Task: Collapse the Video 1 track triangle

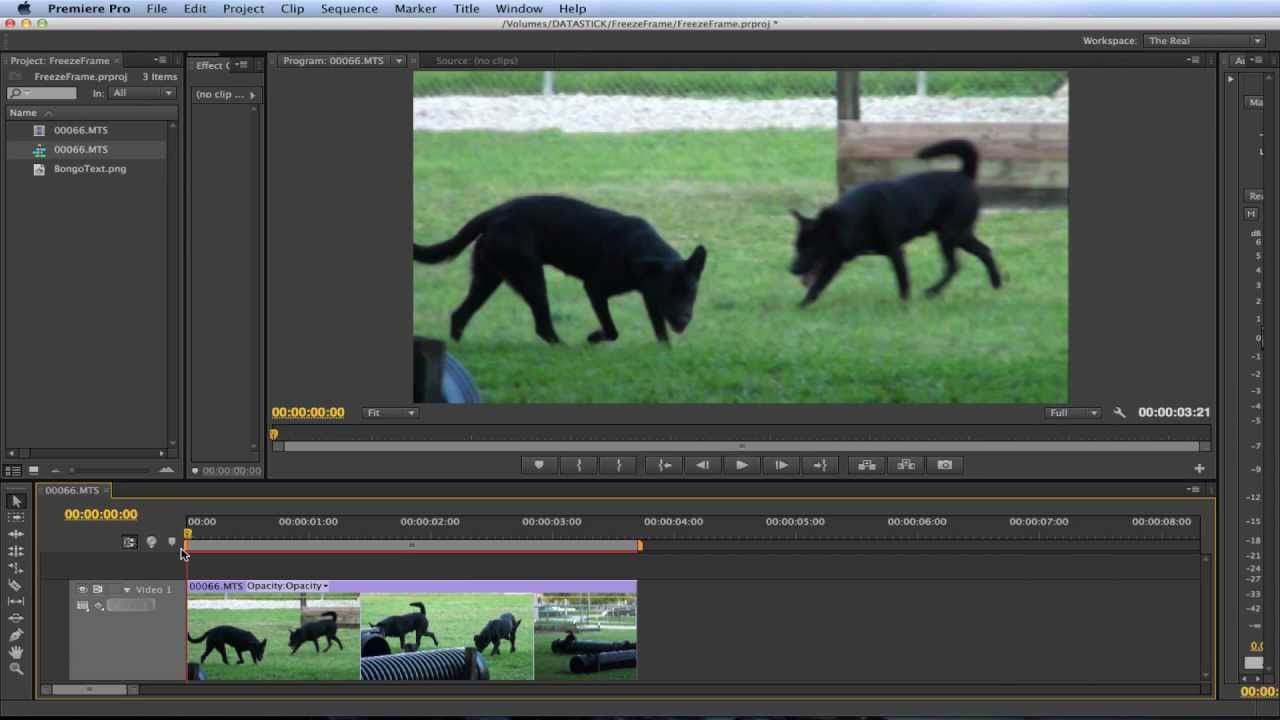Action: [127, 589]
